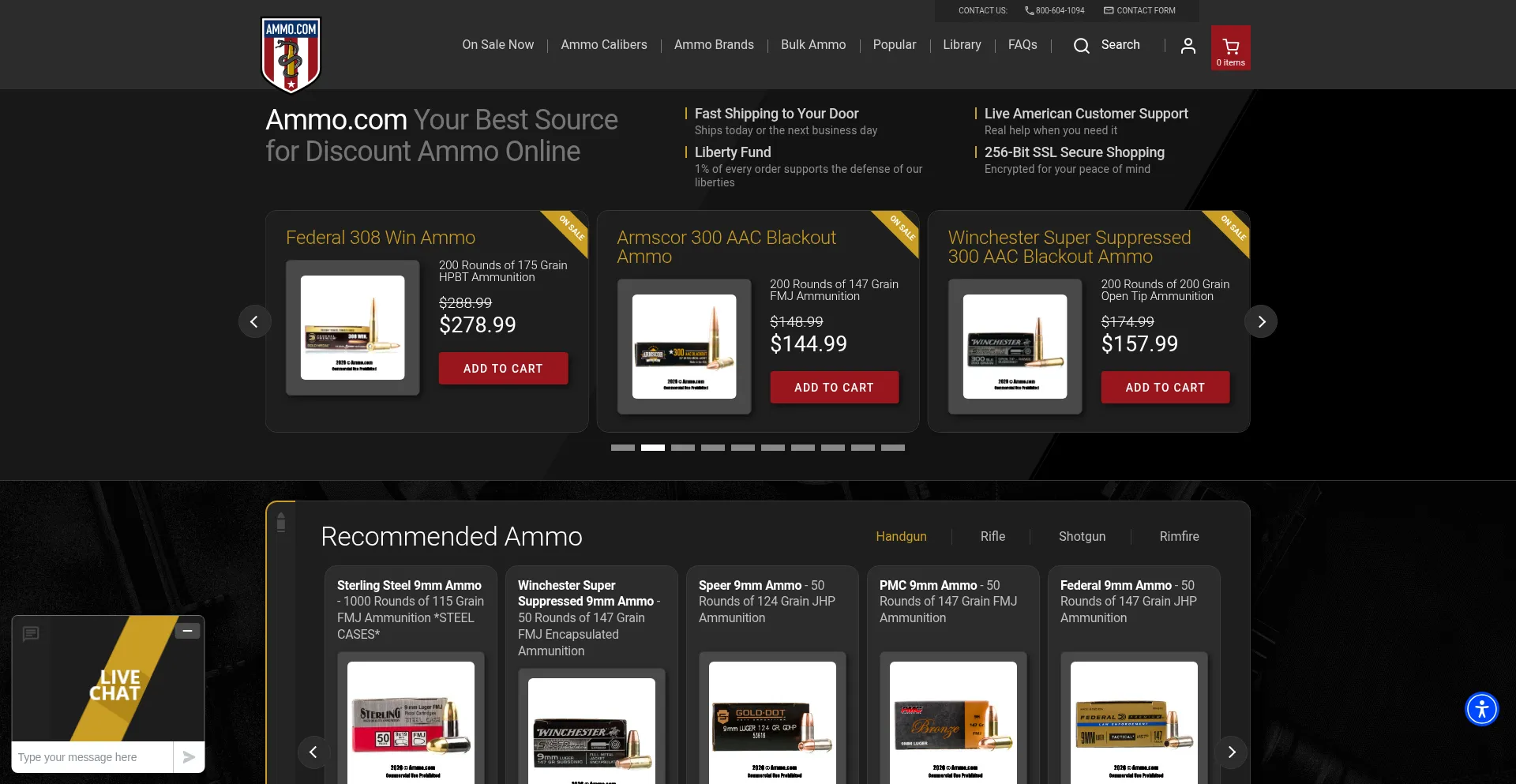Click the Live American Customer Support heading
The width and height of the screenshot is (1516, 784).
[1086, 114]
